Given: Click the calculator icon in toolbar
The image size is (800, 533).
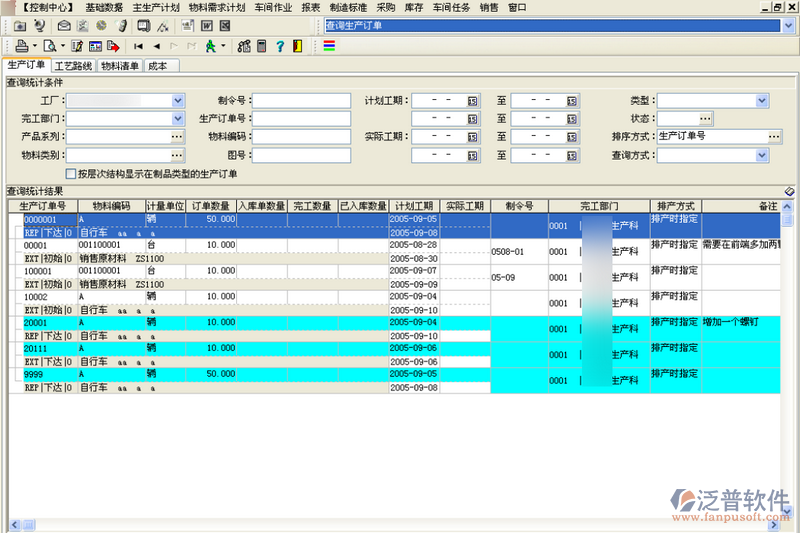Looking at the screenshot, I should [x=262, y=46].
